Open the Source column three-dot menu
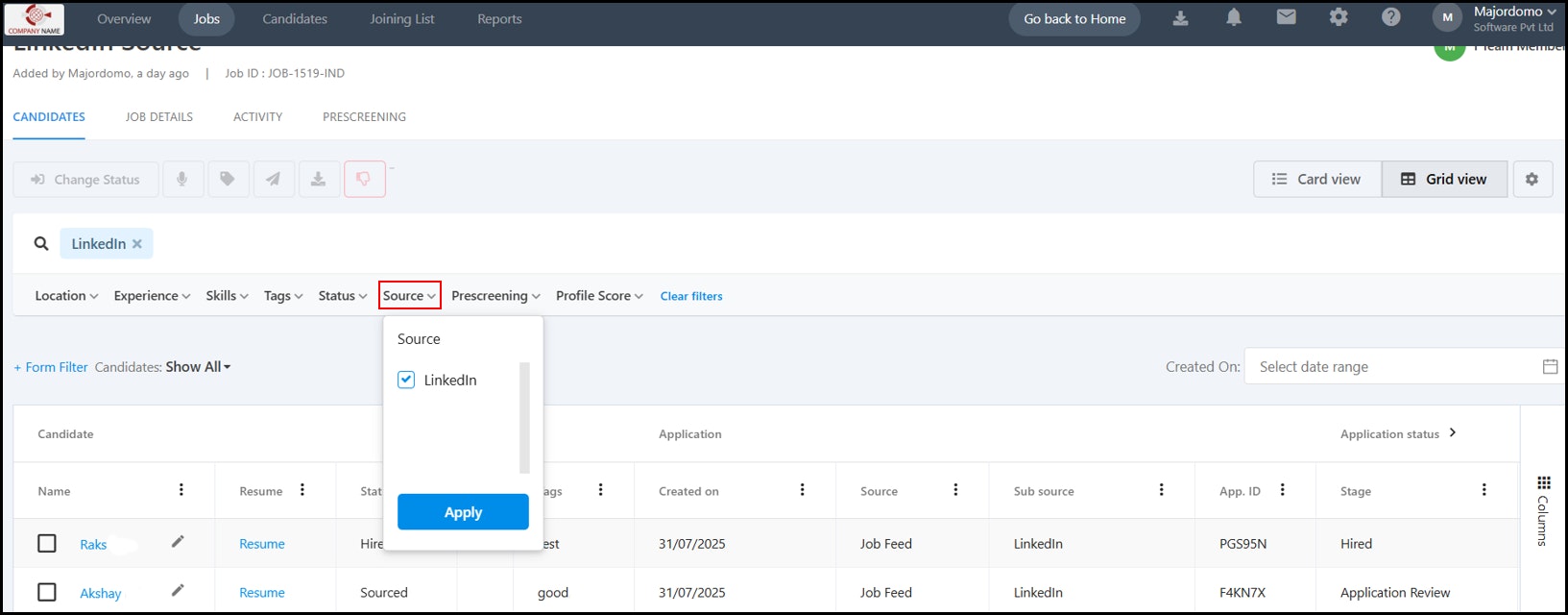Screen dimensions: 1568x615 (x=956, y=490)
